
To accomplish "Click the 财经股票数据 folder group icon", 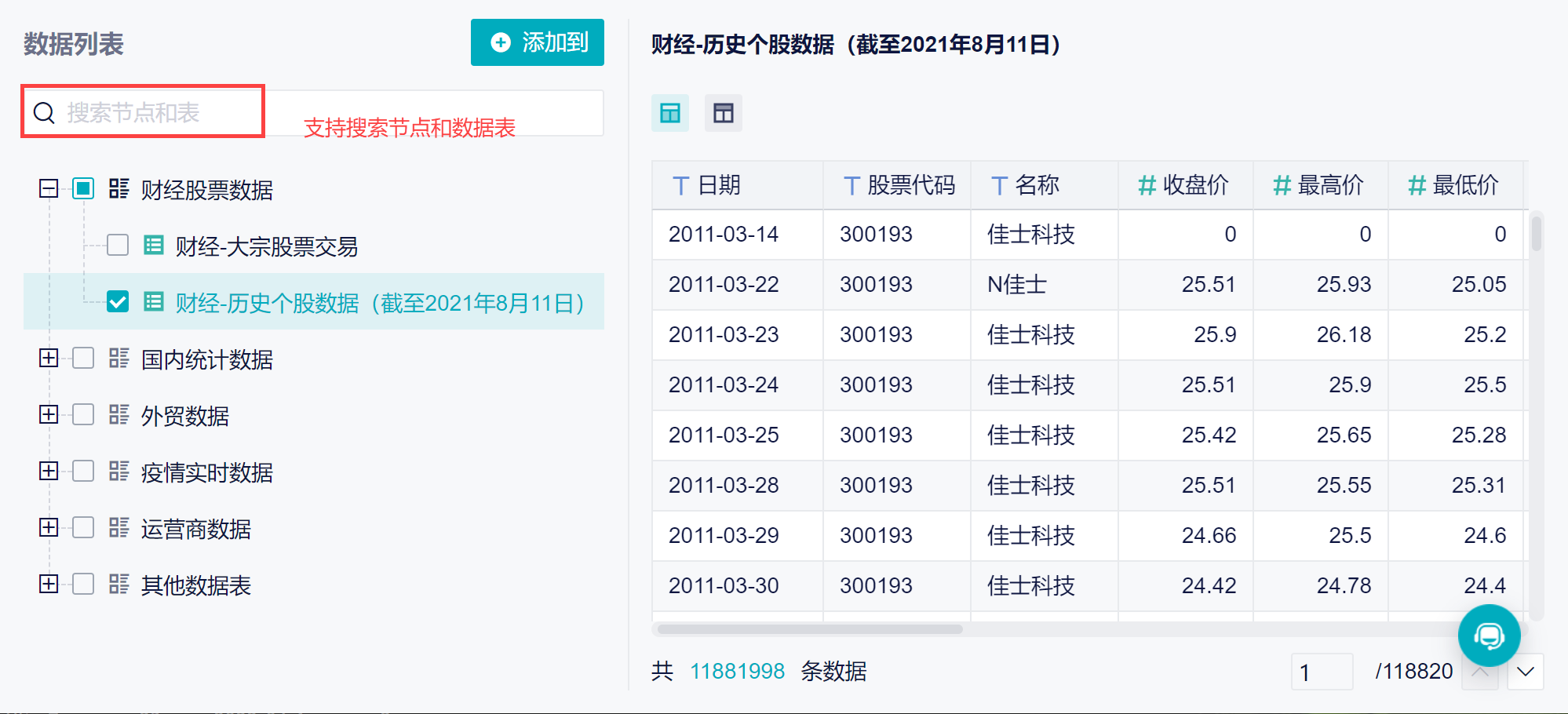I will pos(119,188).
